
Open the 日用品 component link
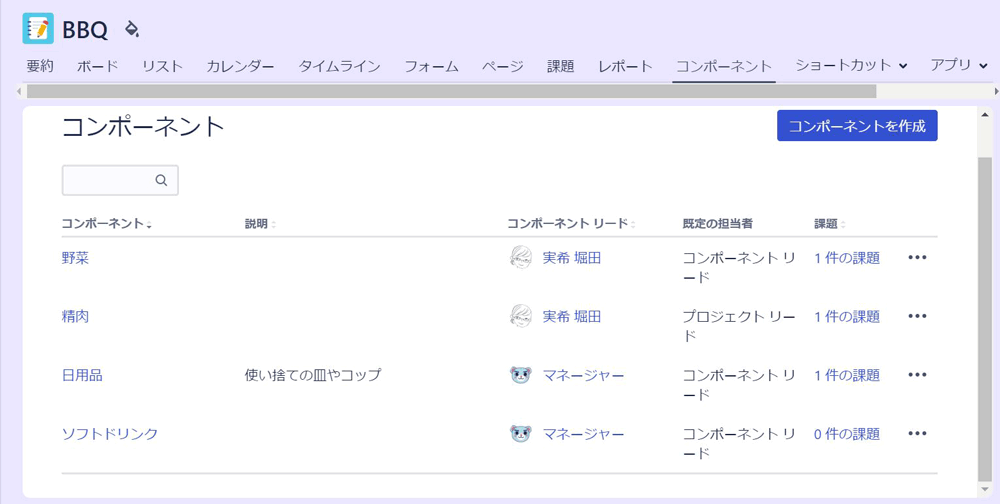(x=82, y=375)
